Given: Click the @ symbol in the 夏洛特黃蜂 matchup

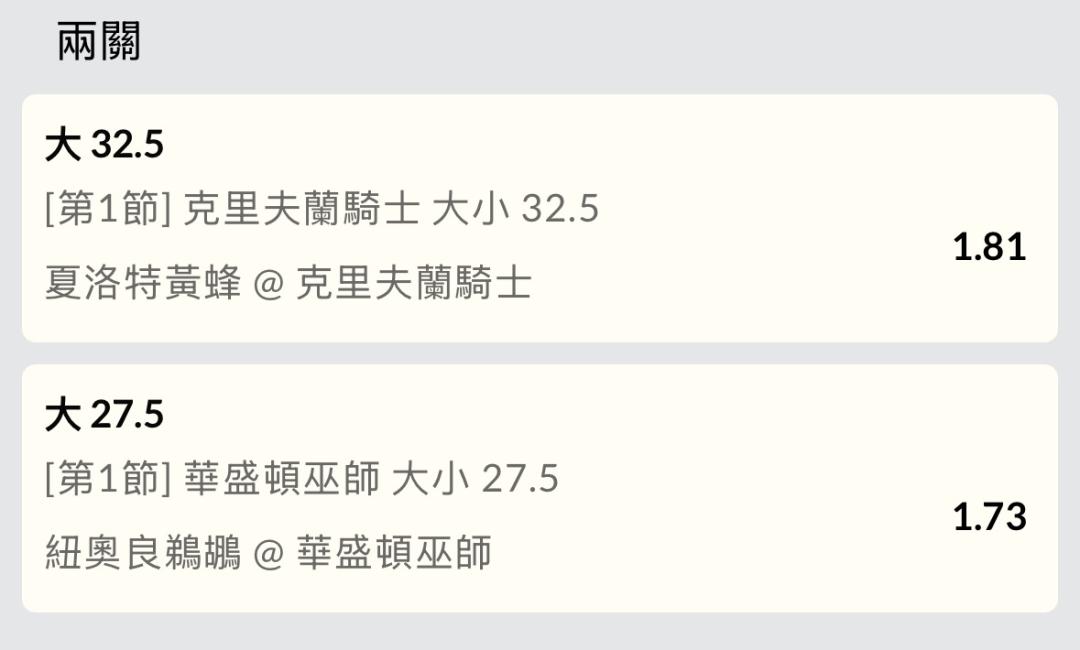Looking at the screenshot, I should [269, 285].
